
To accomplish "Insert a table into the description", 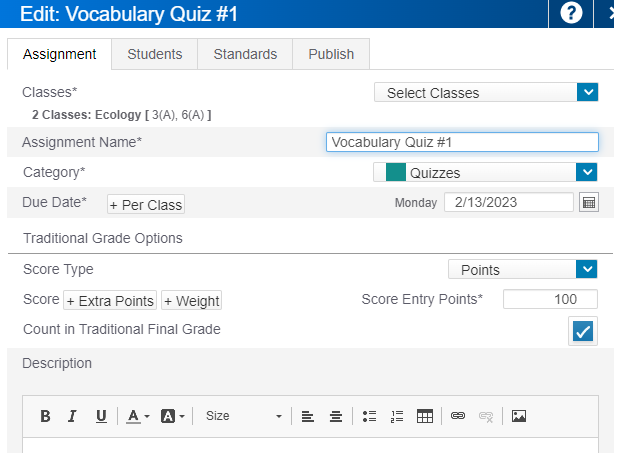I will (424, 416).
